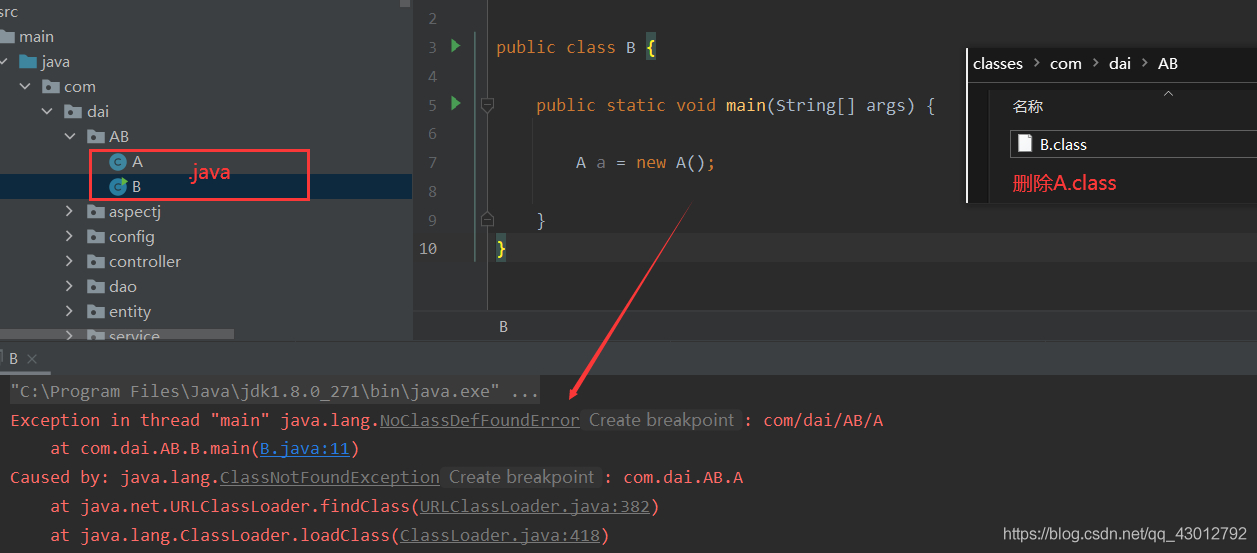Screen dimensions: 1257x553
Task: Select the entity folder icon
Action: pos(95,311)
